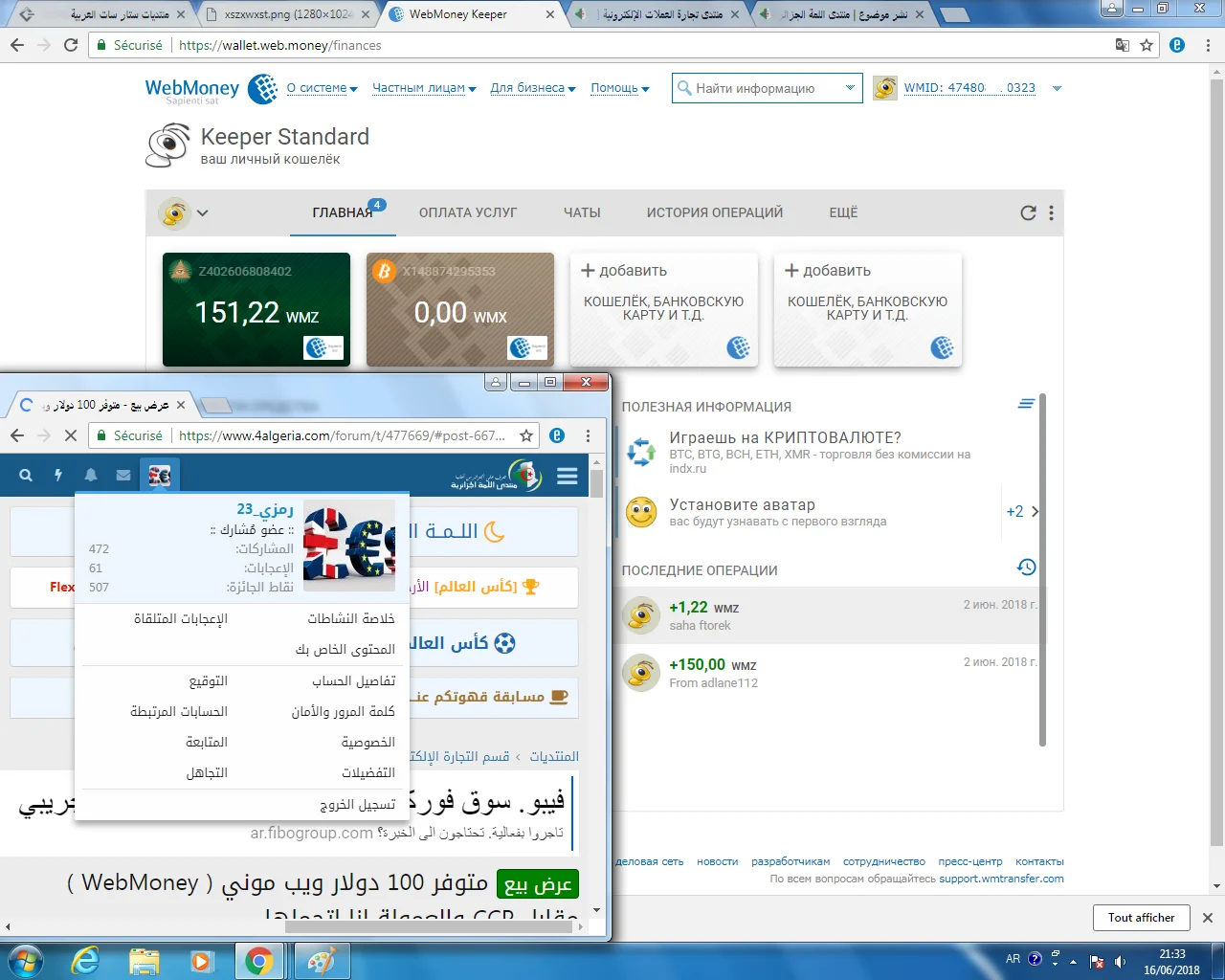Open the WMID account dropdown arrow
Image resolution: width=1225 pixels, height=980 pixels.
point(1057,88)
